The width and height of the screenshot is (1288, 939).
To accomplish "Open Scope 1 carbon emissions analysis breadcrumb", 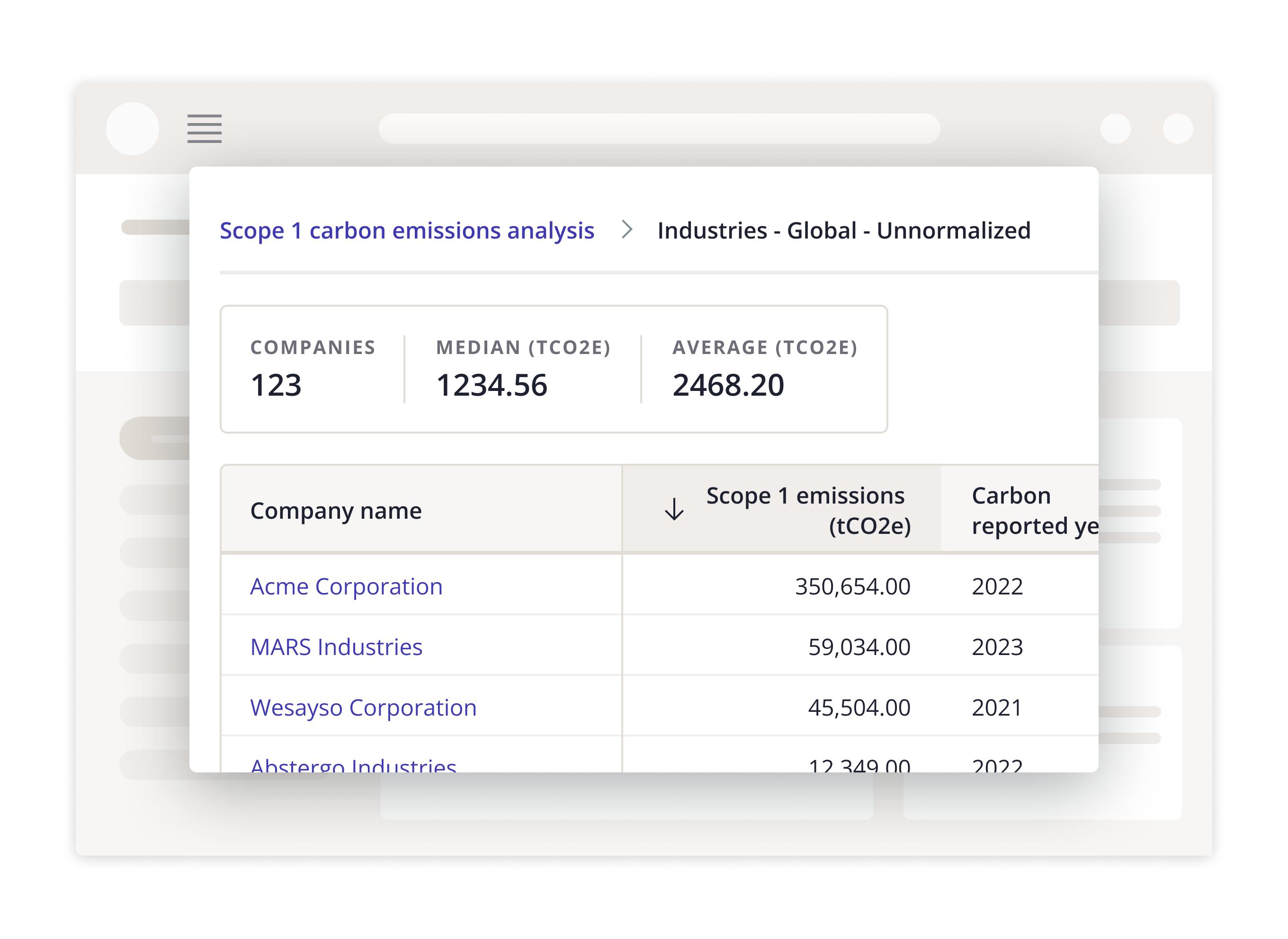I will [x=407, y=231].
